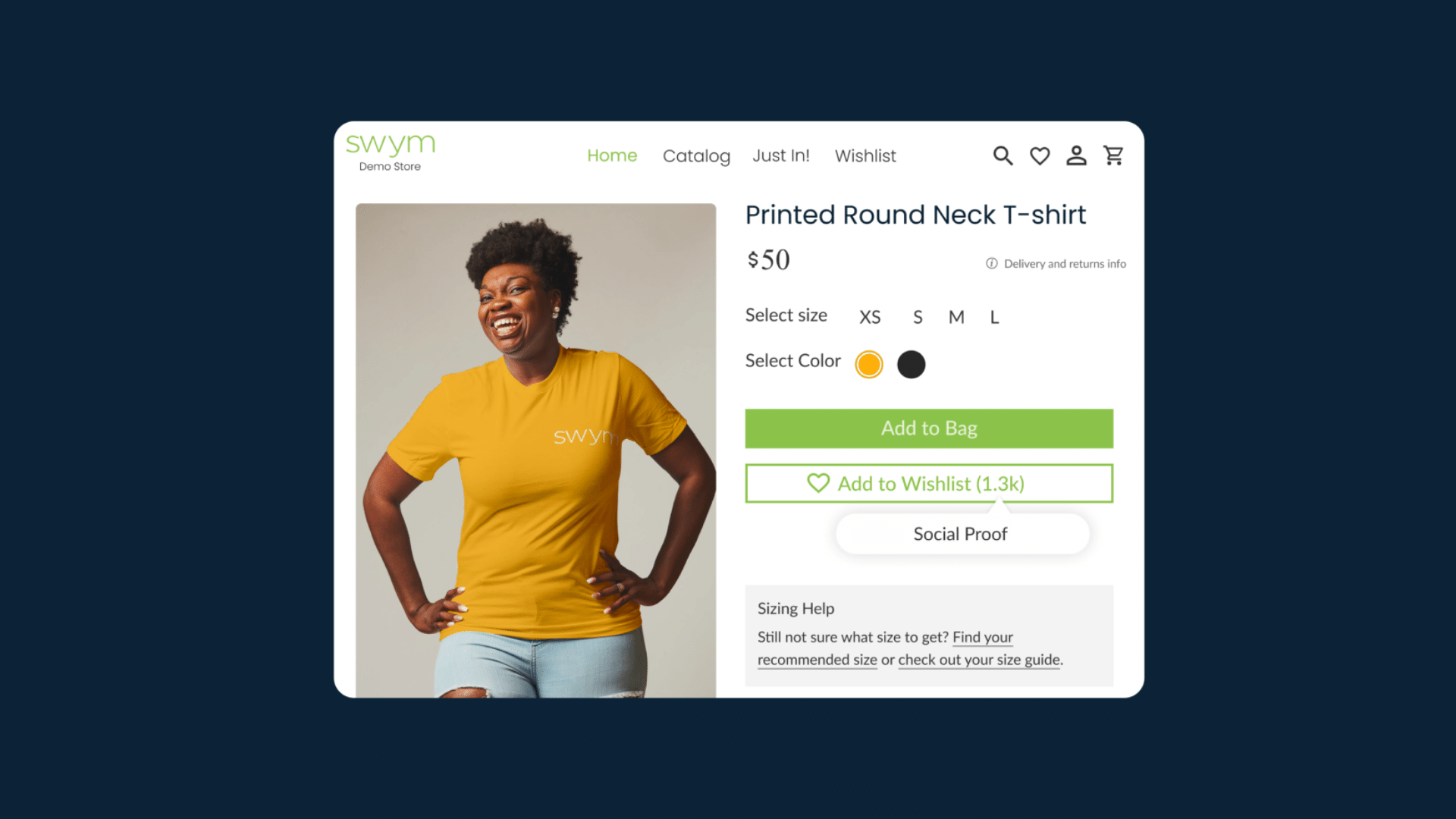Click the info icon beside Delivery and returns

(991, 264)
